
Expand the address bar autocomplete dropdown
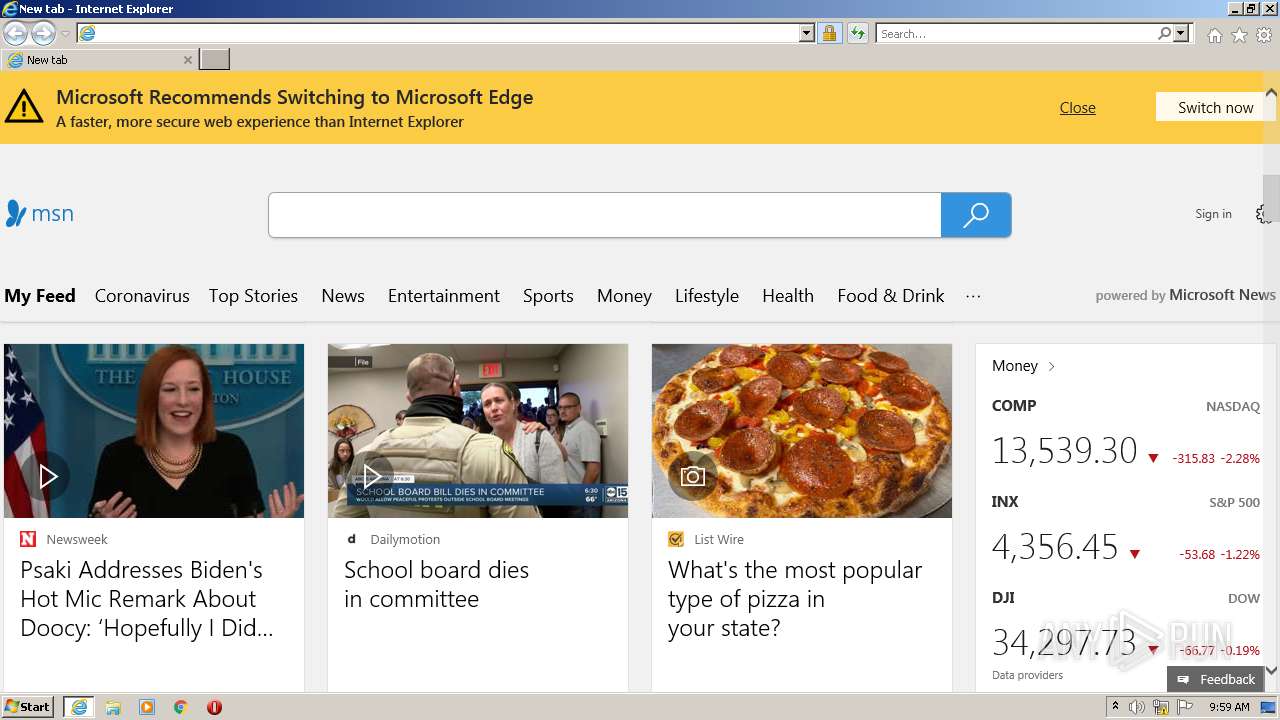click(807, 34)
